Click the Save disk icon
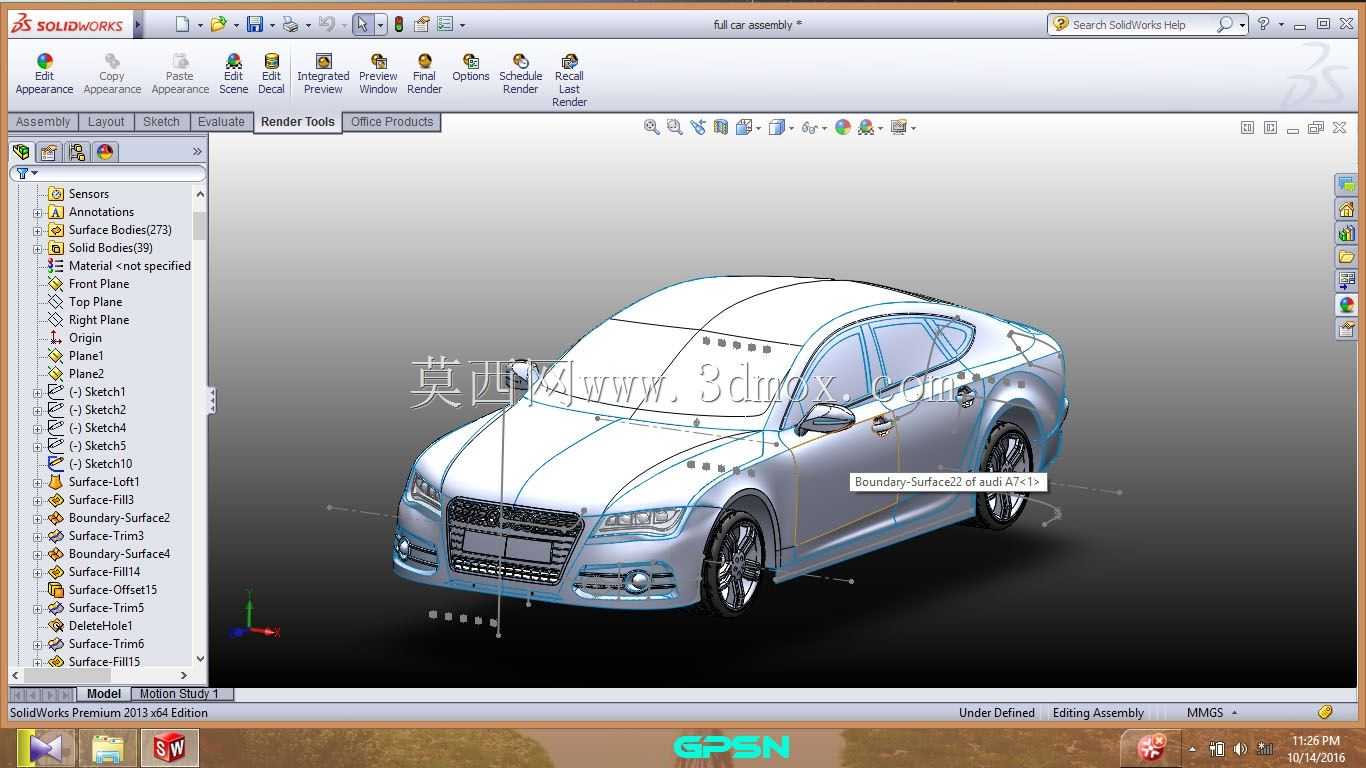This screenshot has height=768, width=1366. tap(255, 24)
